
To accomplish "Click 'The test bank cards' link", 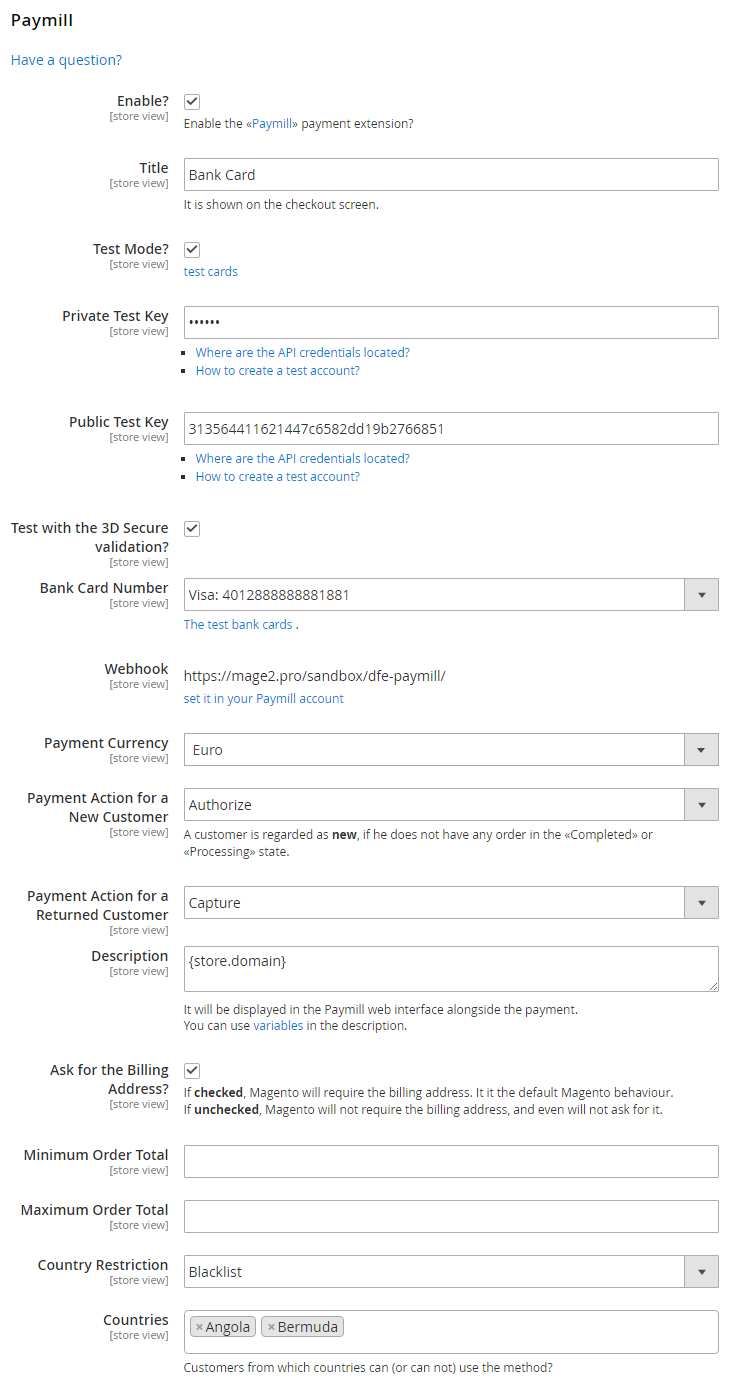I will click(x=238, y=625).
